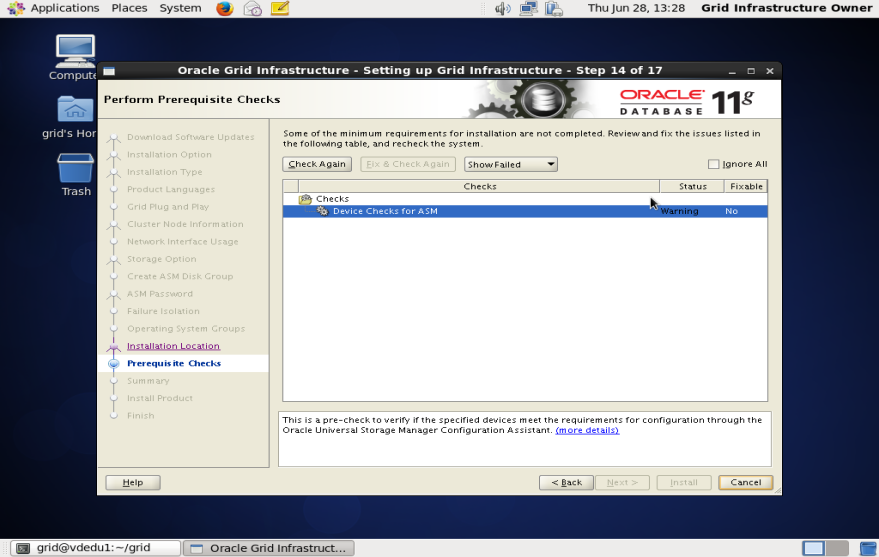Image resolution: width=879 pixels, height=557 pixels.
Task: Tick the Ignore All checkbox
Action: click(x=713, y=164)
